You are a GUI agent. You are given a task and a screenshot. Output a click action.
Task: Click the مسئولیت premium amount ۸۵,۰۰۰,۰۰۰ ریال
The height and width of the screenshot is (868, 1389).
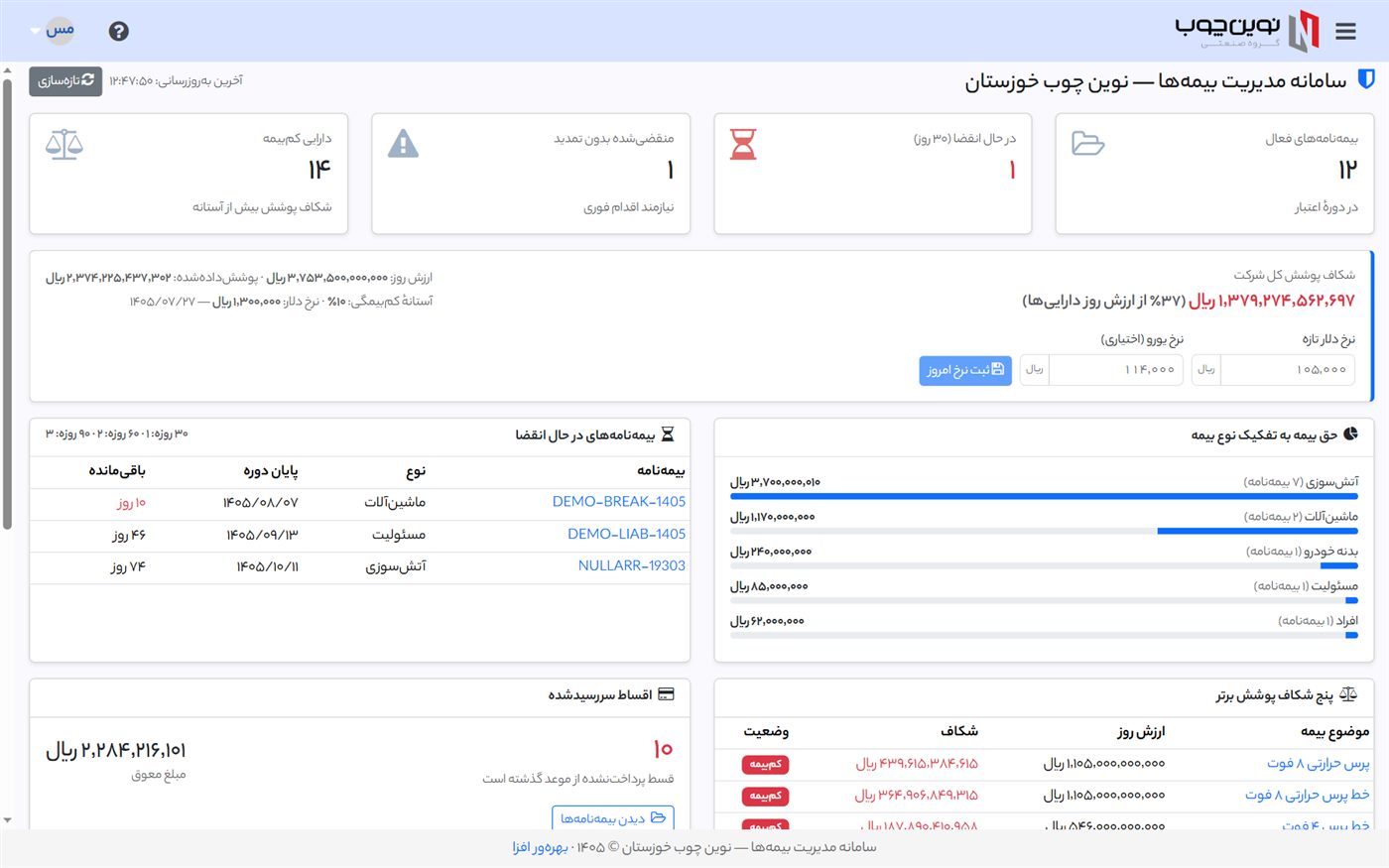769,586
